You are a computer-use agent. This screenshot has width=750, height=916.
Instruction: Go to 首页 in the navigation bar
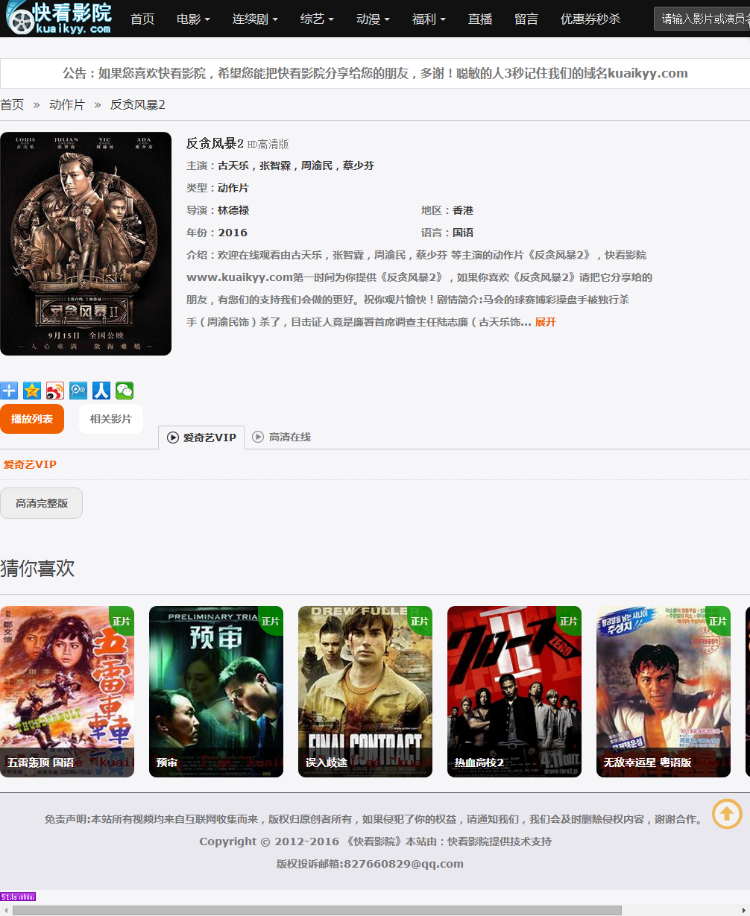click(142, 19)
